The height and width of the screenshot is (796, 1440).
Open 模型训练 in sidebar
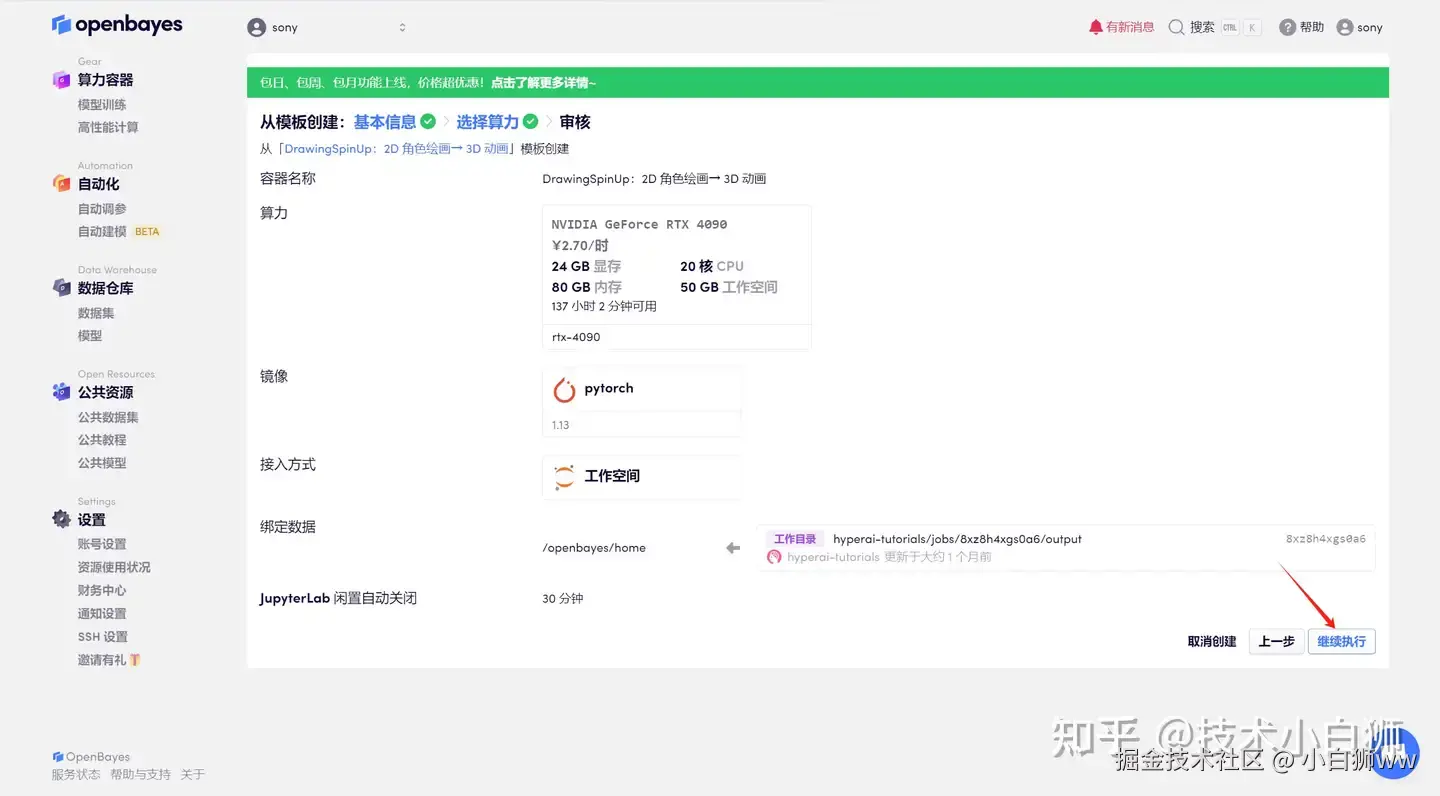pos(102,104)
